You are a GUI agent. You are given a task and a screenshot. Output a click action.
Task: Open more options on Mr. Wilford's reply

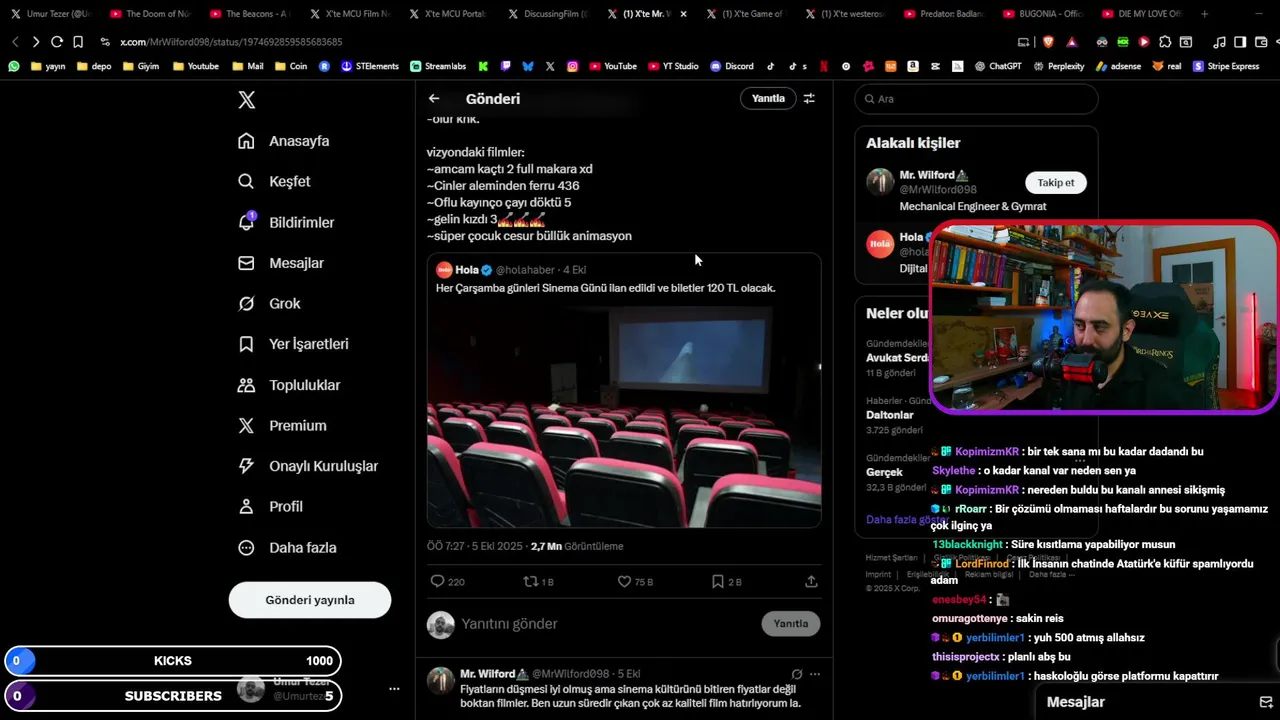[x=815, y=674]
